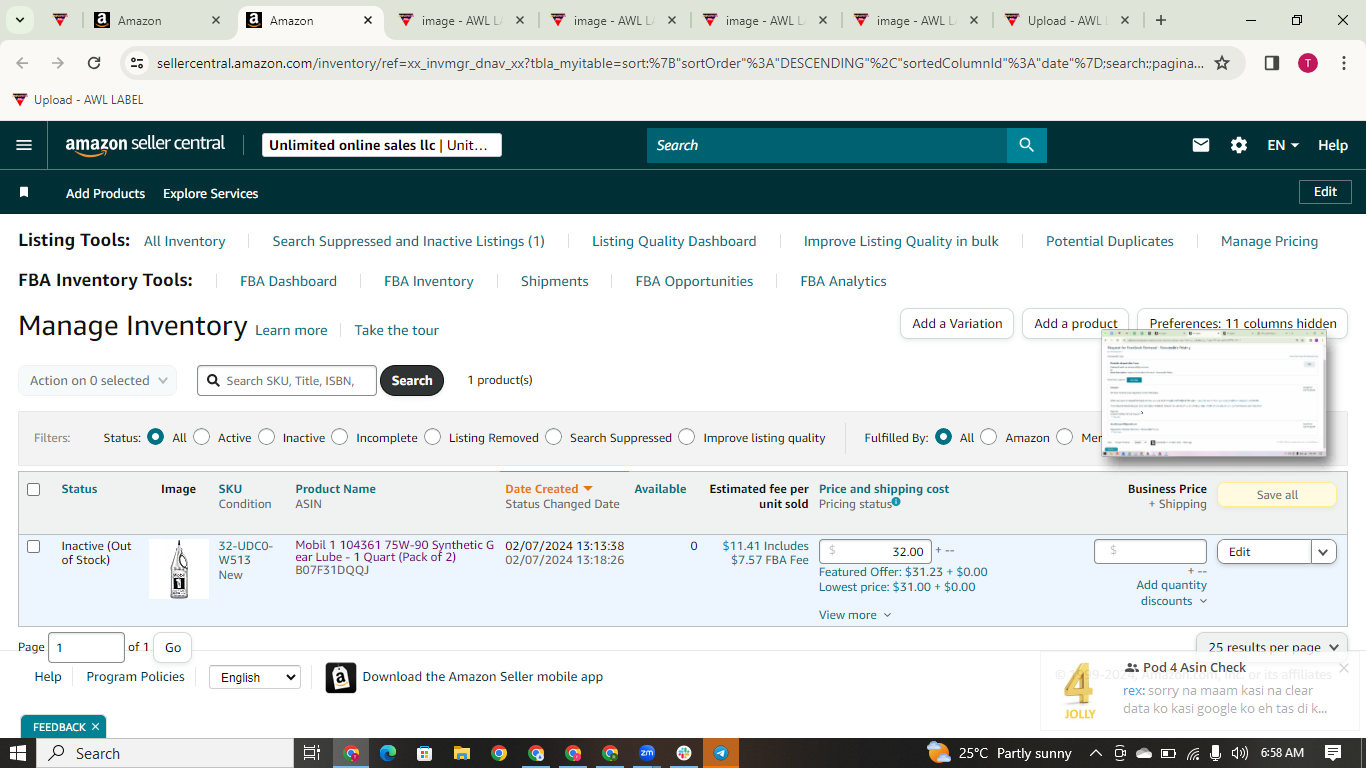Viewport: 1366px width, 768px height.
Task: Open a new browser tab
Action: pyautogui.click(x=1160, y=20)
